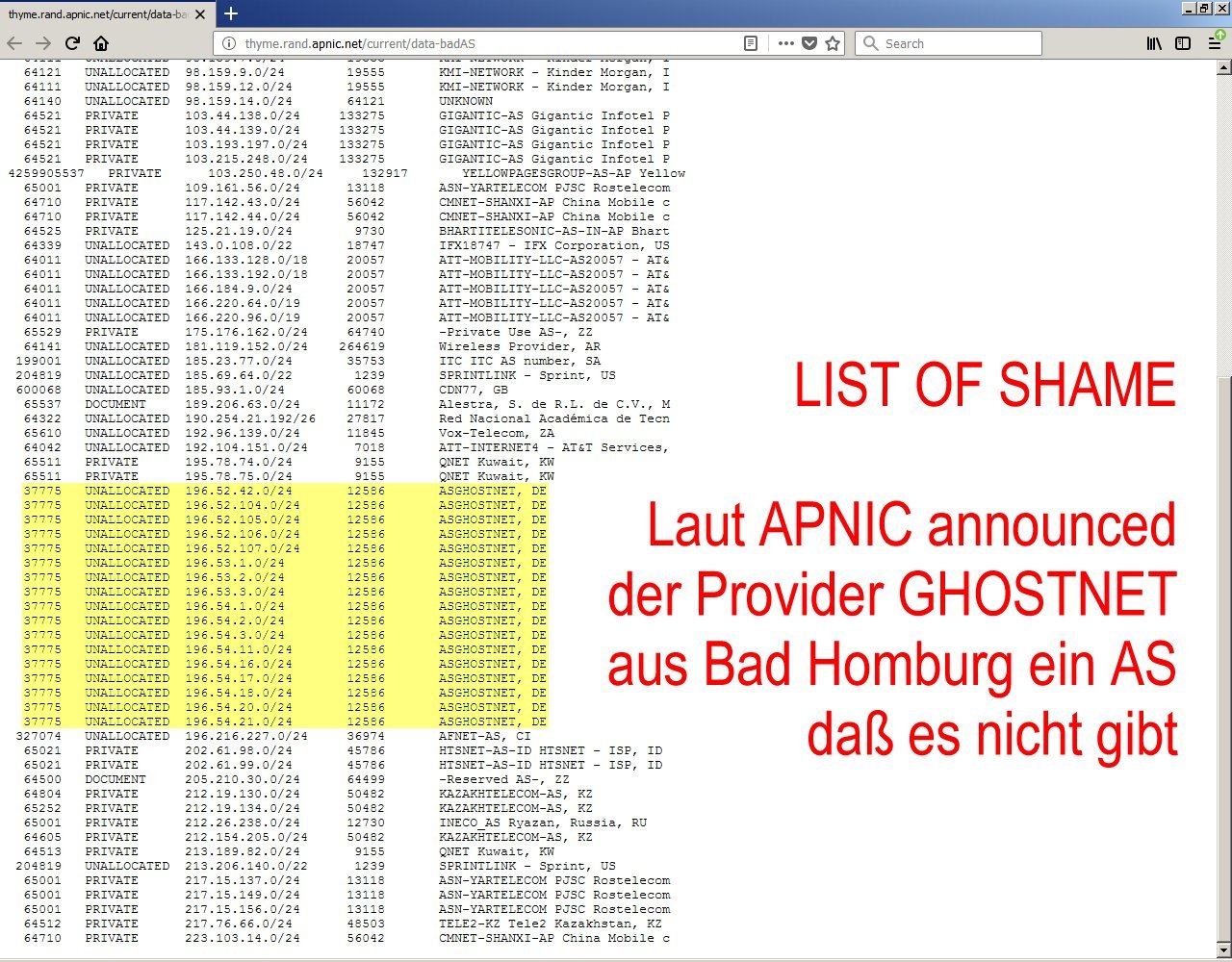
Task: Click prefix 205.210.30.0/24
Action: pyautogui.click(x=243, y=779)
